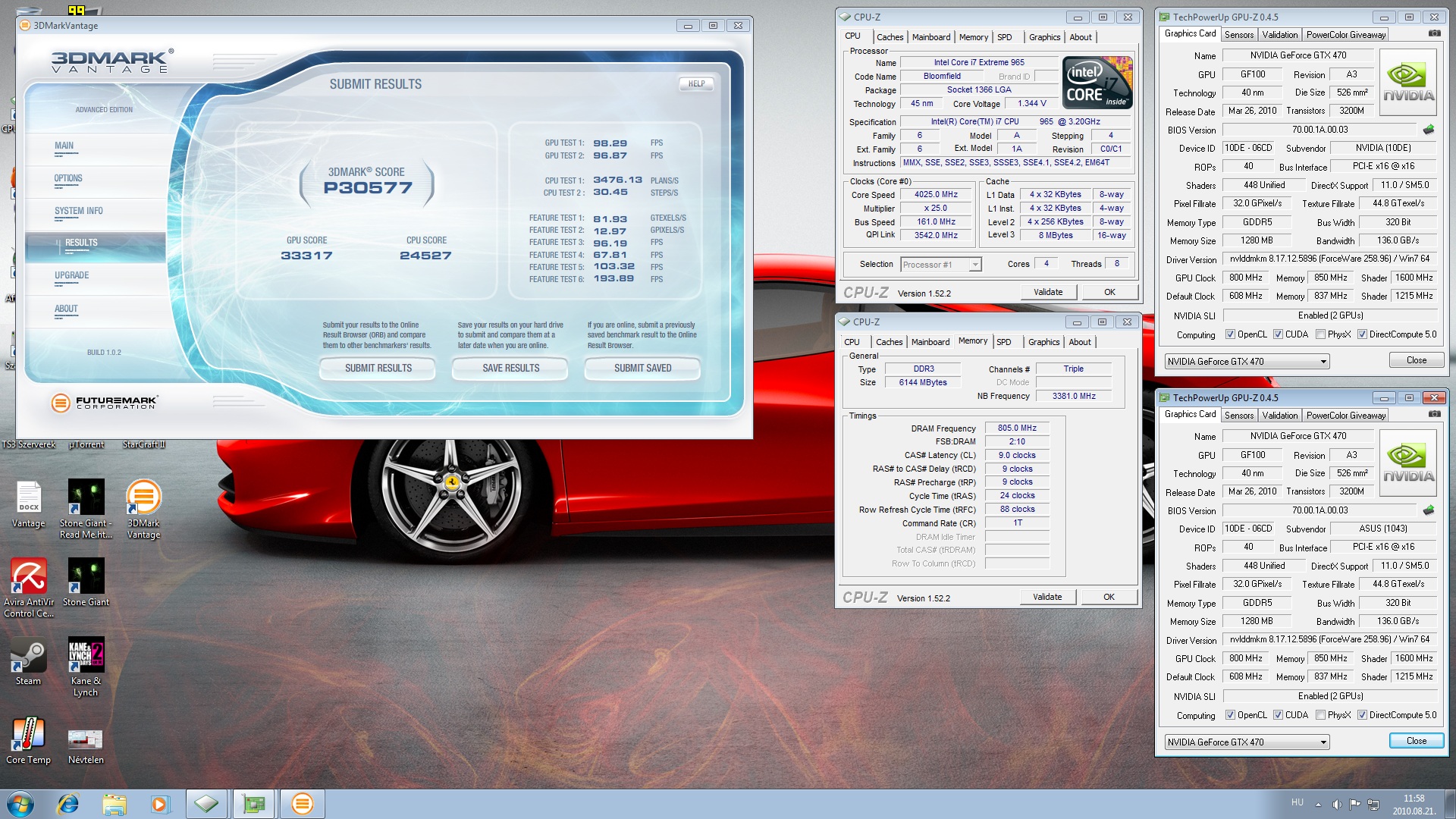Screen dimensions: 1456x819
Task: Click the camera screenshot icon in top GPU-Z
Action: point(1434,33)
